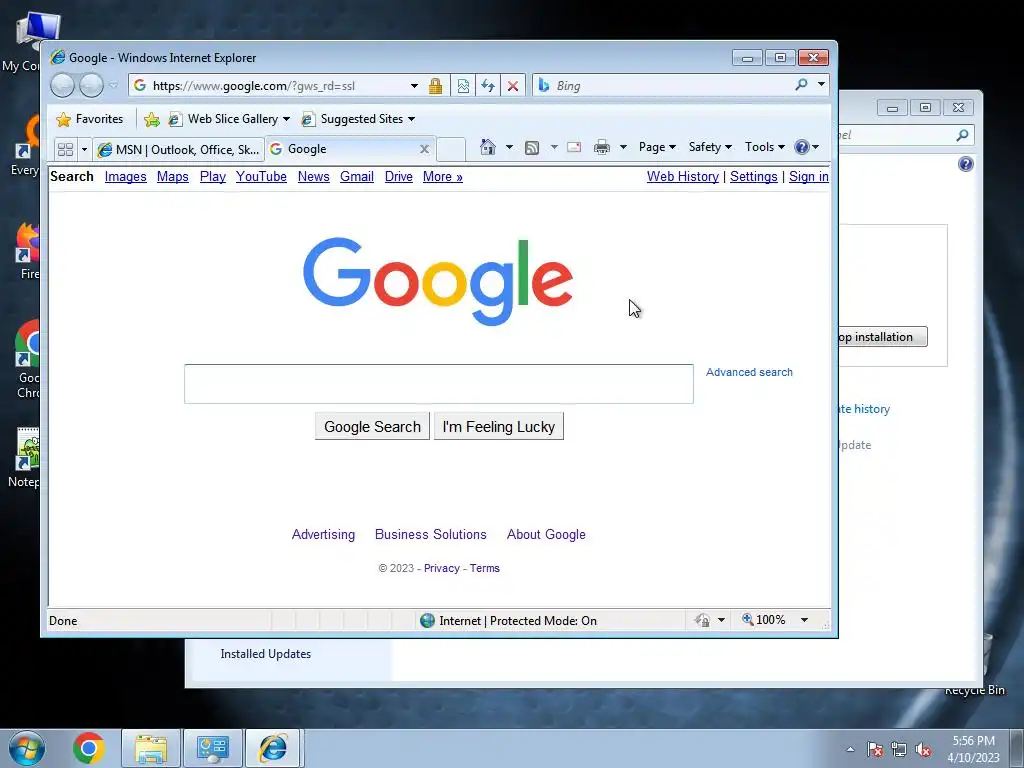Open a new blank tab
The image size is (1024, 768).
click(451, 149)
